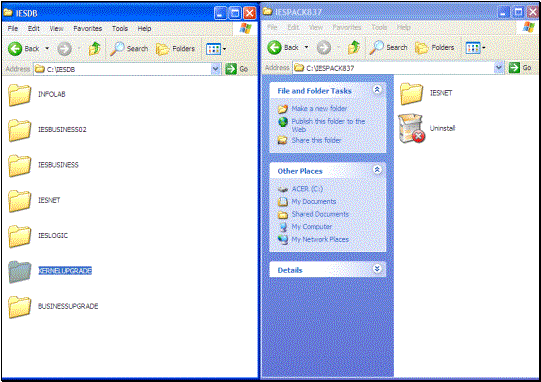Click Publish this folder to the Web
The image size is (541, 382).
(328, 125)
